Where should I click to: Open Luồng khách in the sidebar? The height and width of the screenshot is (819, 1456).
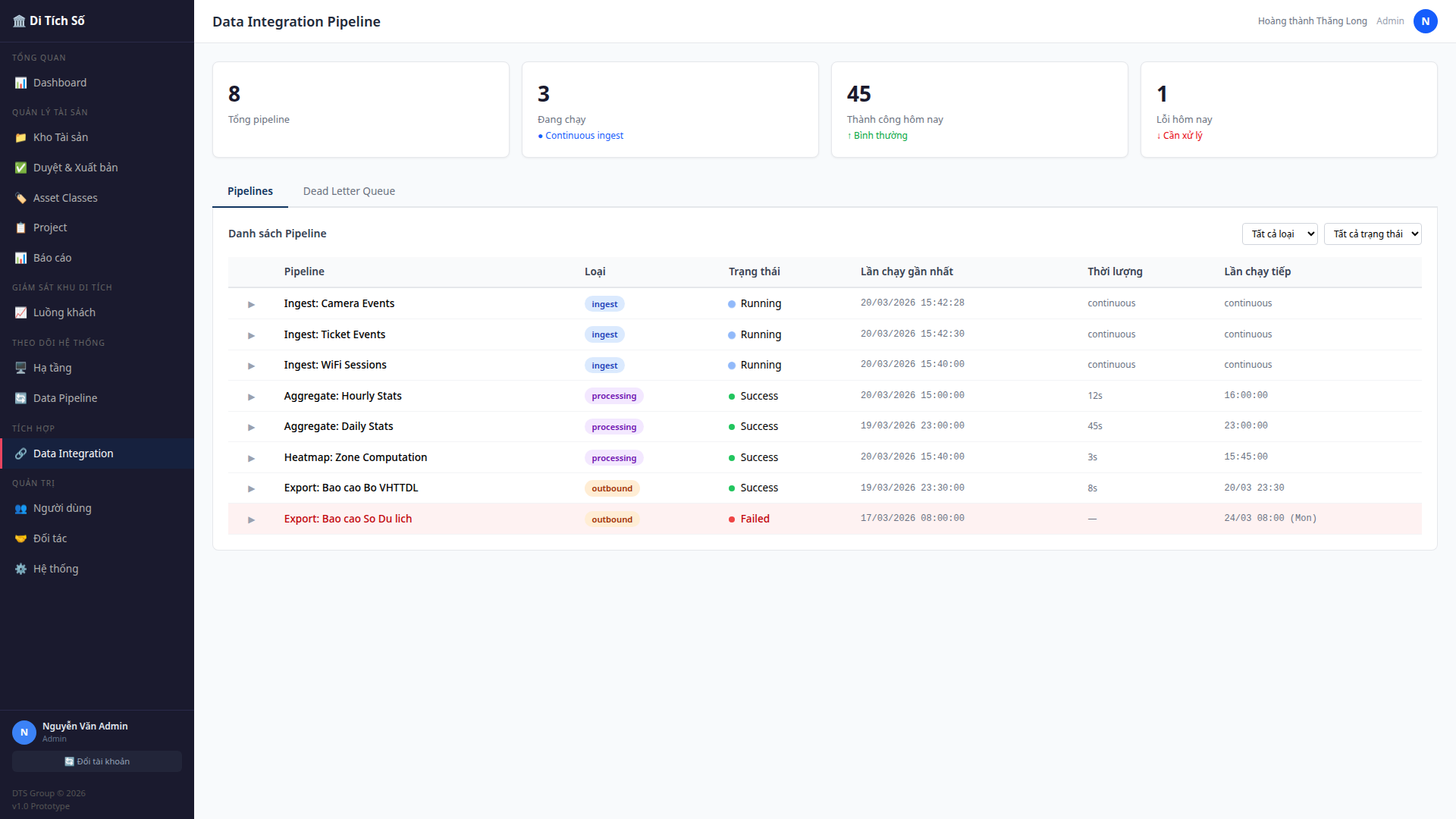(x=64, y=312)
